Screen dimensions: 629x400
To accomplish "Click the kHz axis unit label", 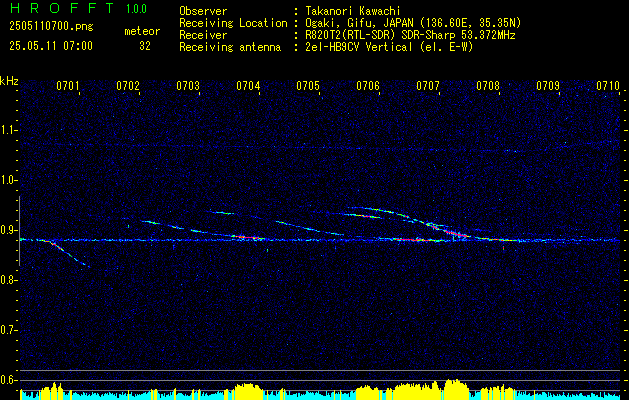I will pos(9,81).
